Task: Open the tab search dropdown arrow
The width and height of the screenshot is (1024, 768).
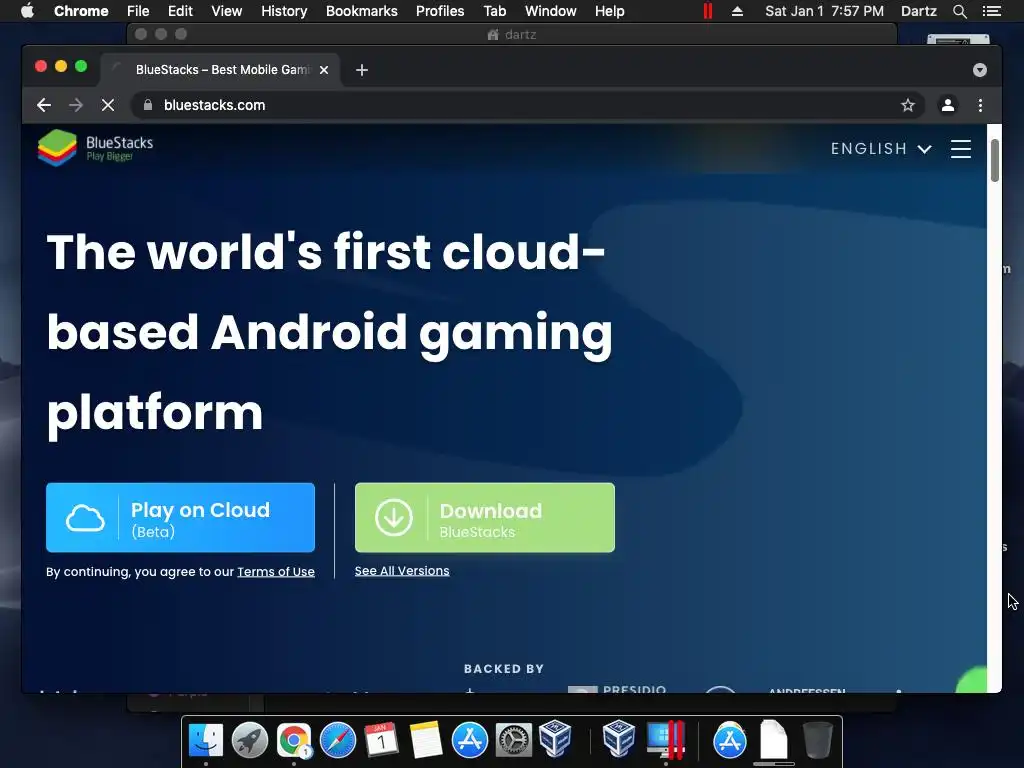Action: coord(980,70)
